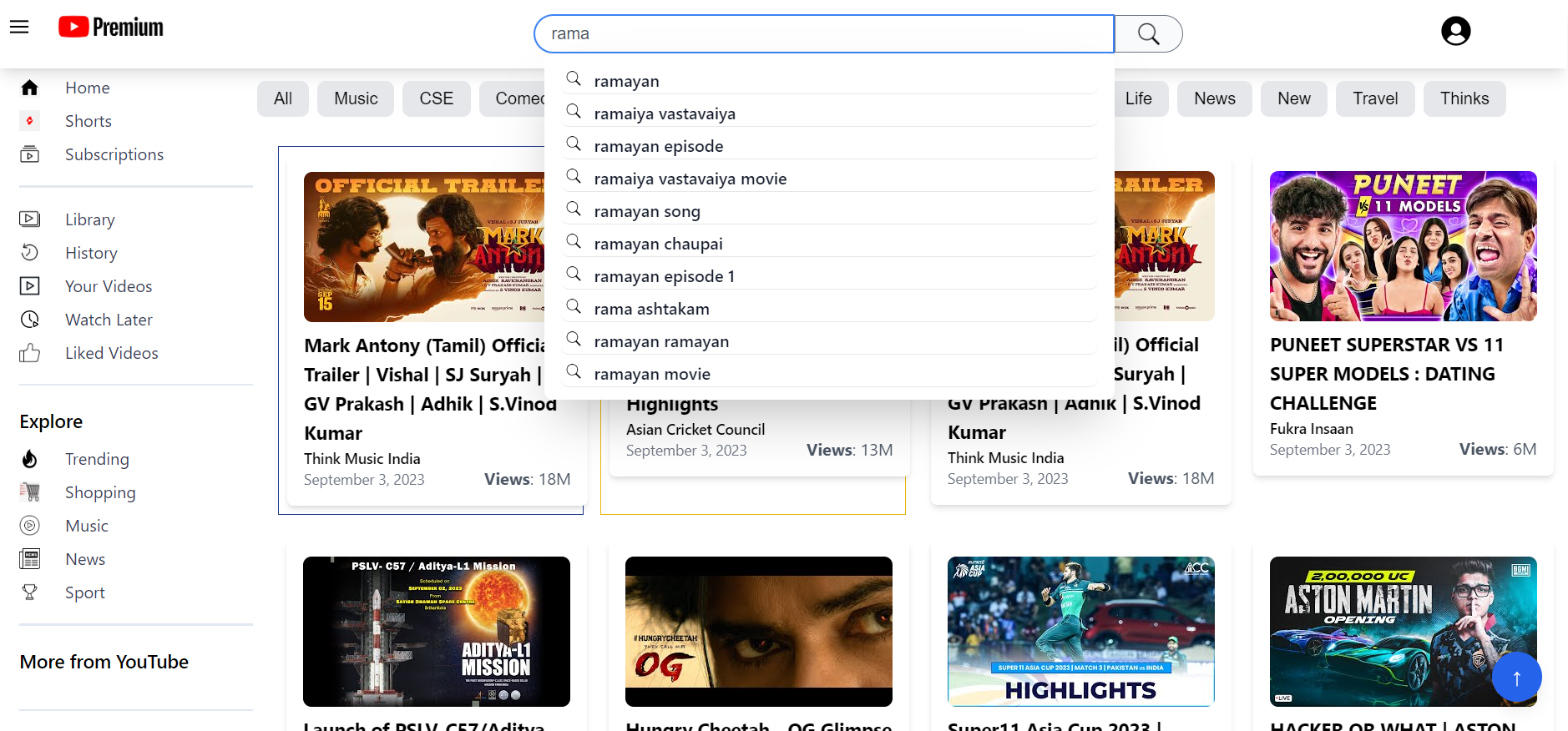Pick the 'rama ashtakam' suggestion
The height and width of the screenshot is (731, 1568).
(x=651, y=309)
